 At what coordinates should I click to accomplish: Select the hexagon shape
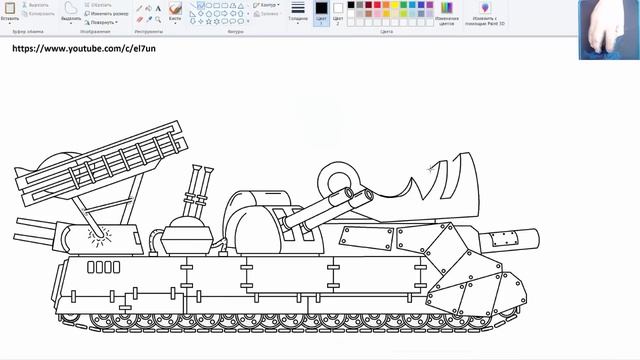pyautogui.click(x=216, y=13)
